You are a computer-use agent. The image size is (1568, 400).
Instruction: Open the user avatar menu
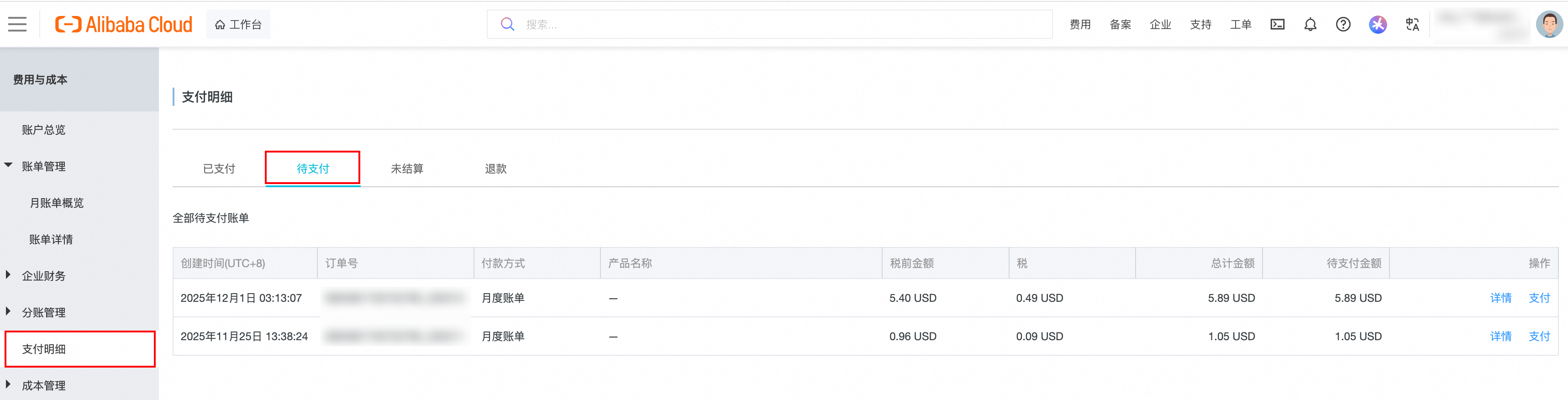coord(1548,24)
